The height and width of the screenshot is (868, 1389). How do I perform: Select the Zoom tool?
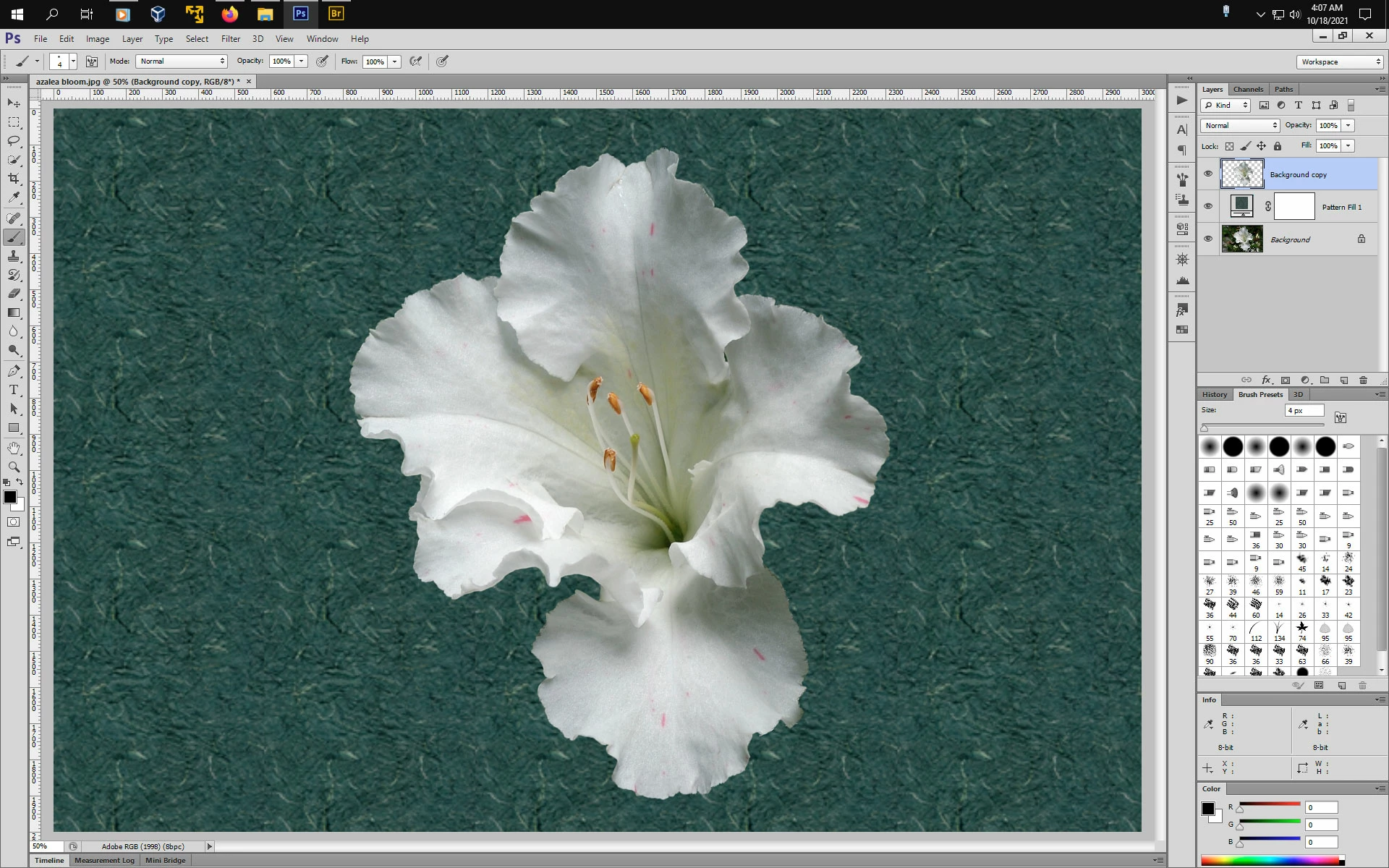click(x=14, y=467)
